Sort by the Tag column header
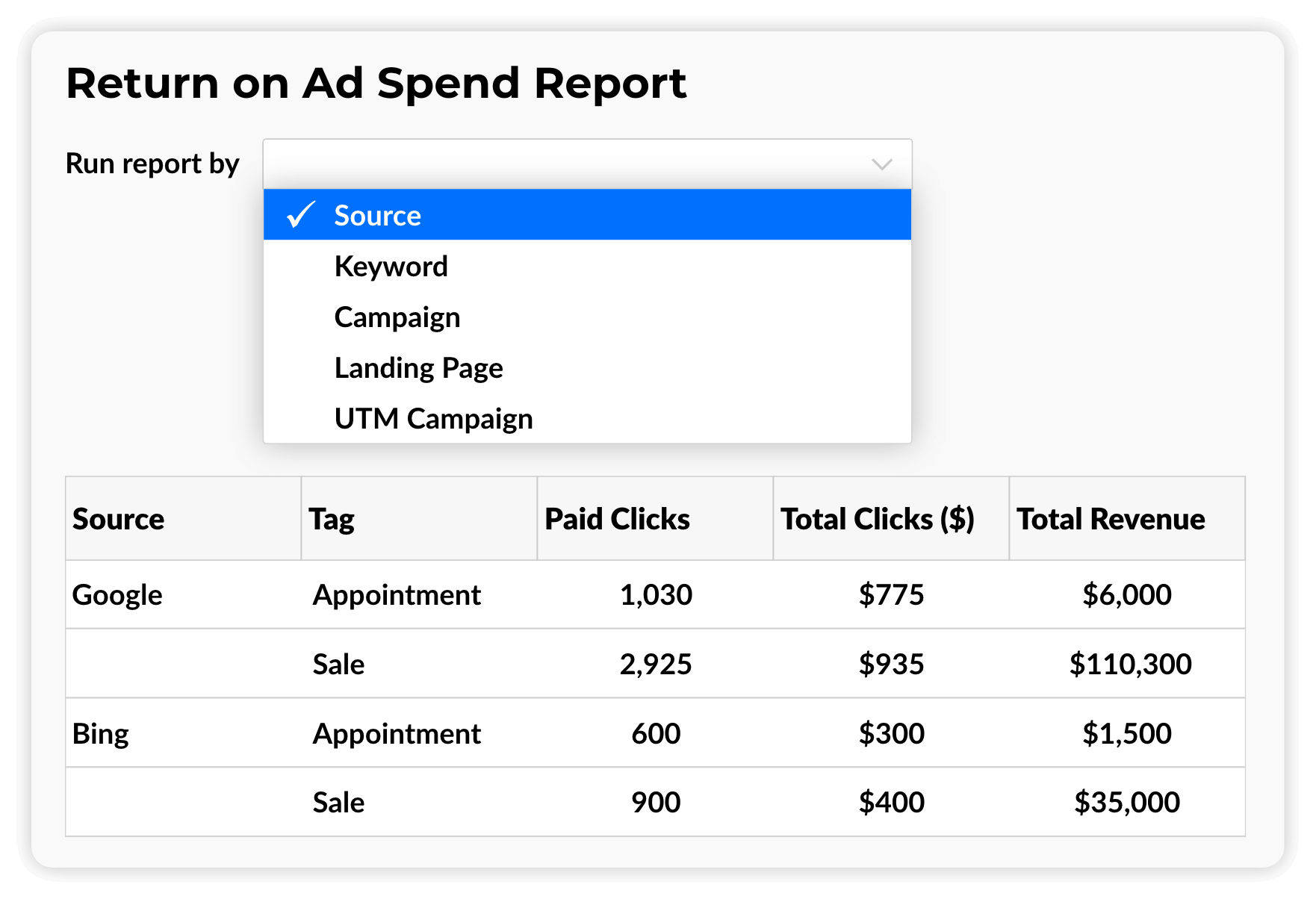 tap(332, 519)
